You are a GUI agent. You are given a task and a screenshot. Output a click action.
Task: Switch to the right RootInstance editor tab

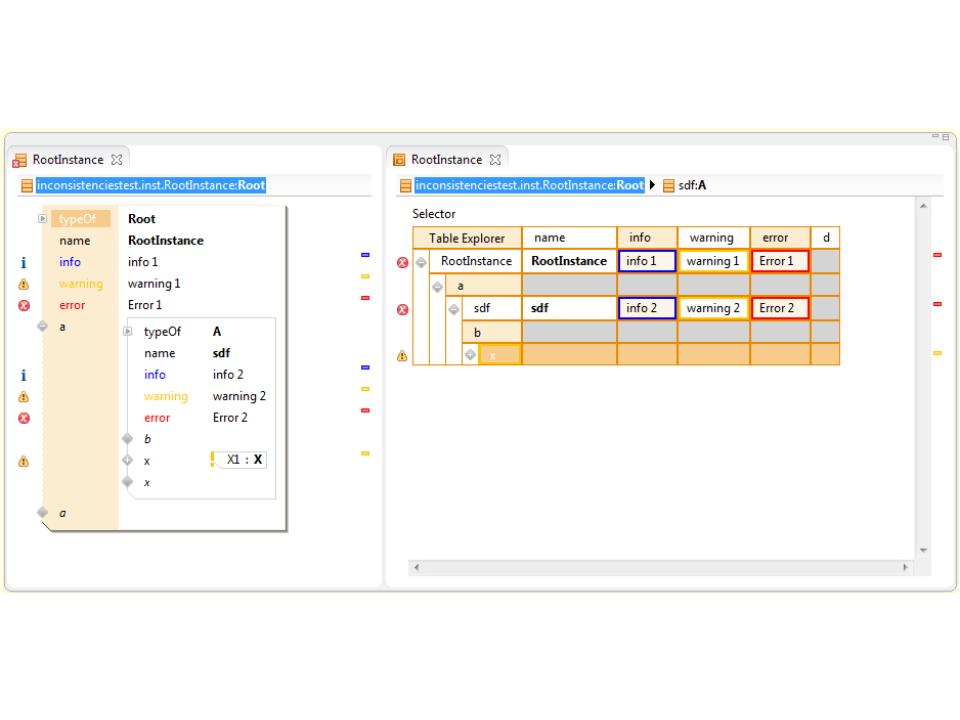(x=446, y=160)
